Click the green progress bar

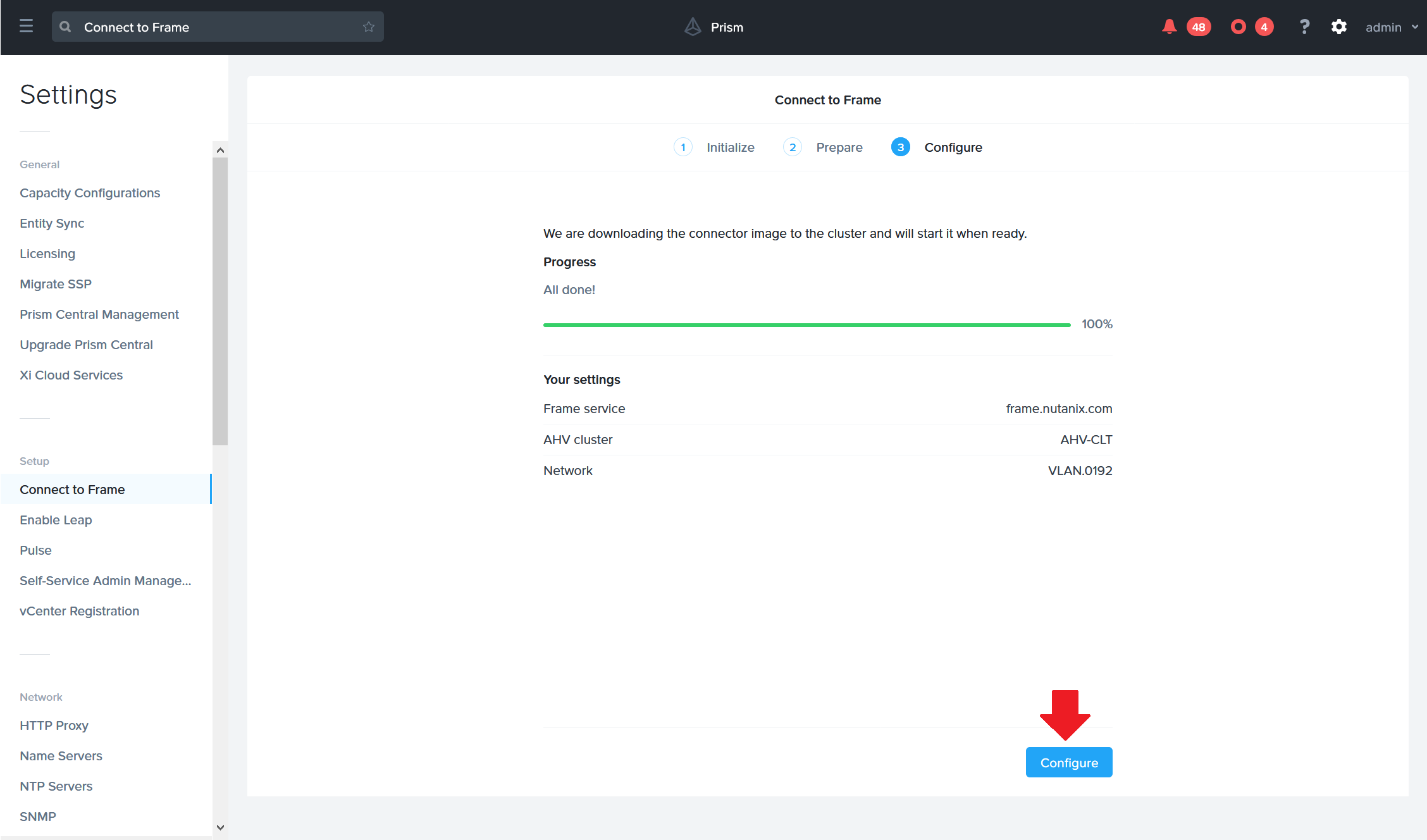tap(807, 324)
